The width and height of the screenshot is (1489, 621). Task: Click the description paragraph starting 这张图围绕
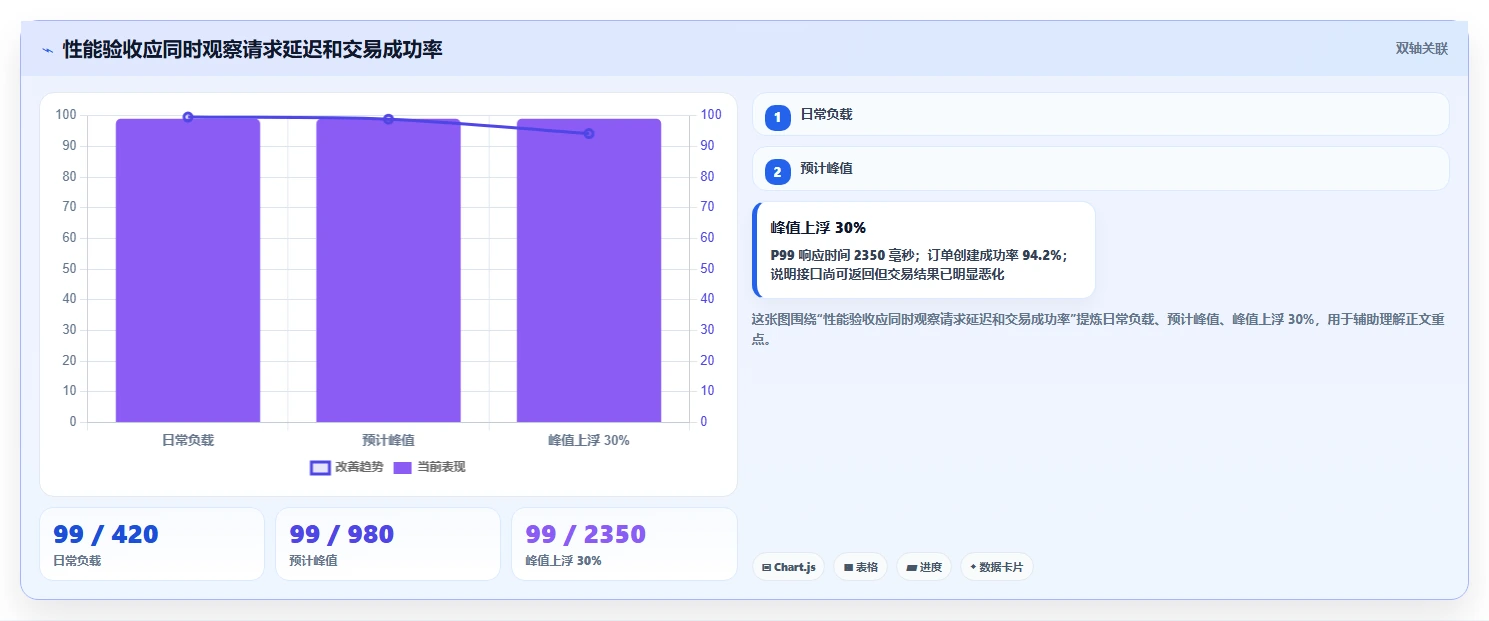click(x=1096, y=329)
